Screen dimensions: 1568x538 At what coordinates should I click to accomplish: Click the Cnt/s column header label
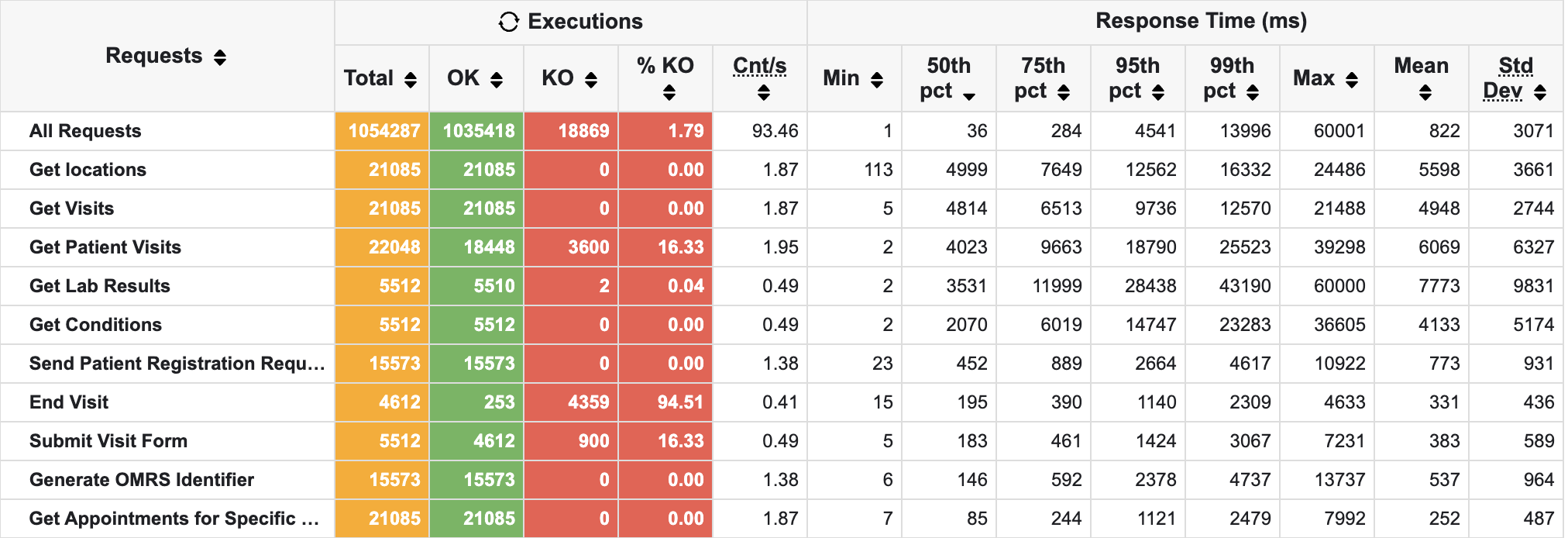[x=759, y=66]
